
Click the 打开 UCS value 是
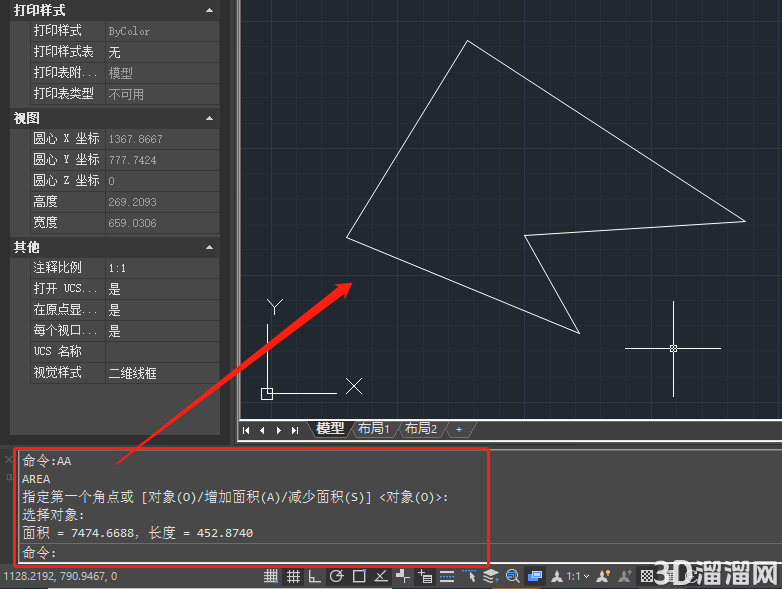point(162,289)
